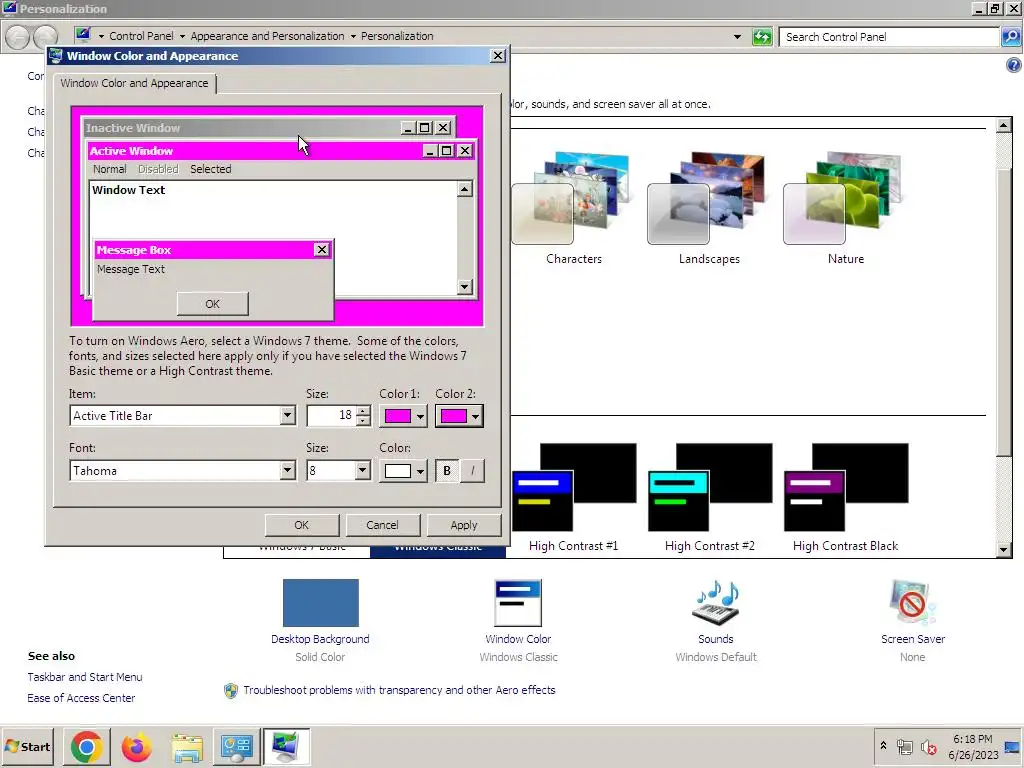Click Normal in the preview menu
The width and height of the screenshot is (1024, 768).
pos(110,169)
